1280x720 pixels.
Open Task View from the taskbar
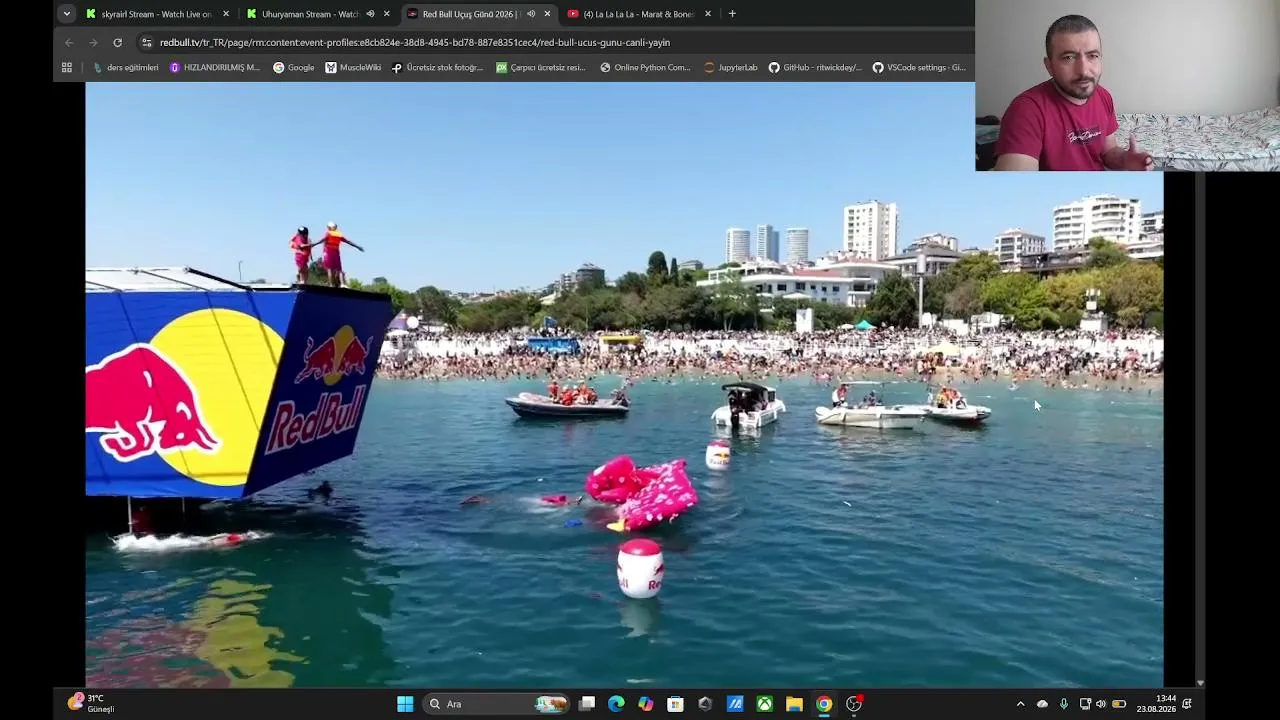[x=587, y=704]
